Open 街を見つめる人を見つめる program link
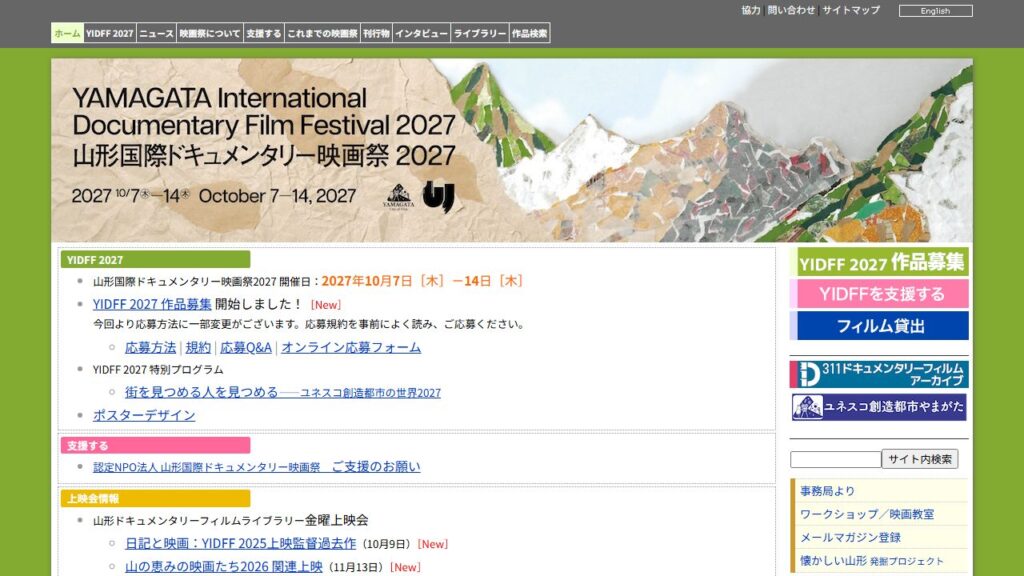1024x576 pixels. tap(283, 392)
